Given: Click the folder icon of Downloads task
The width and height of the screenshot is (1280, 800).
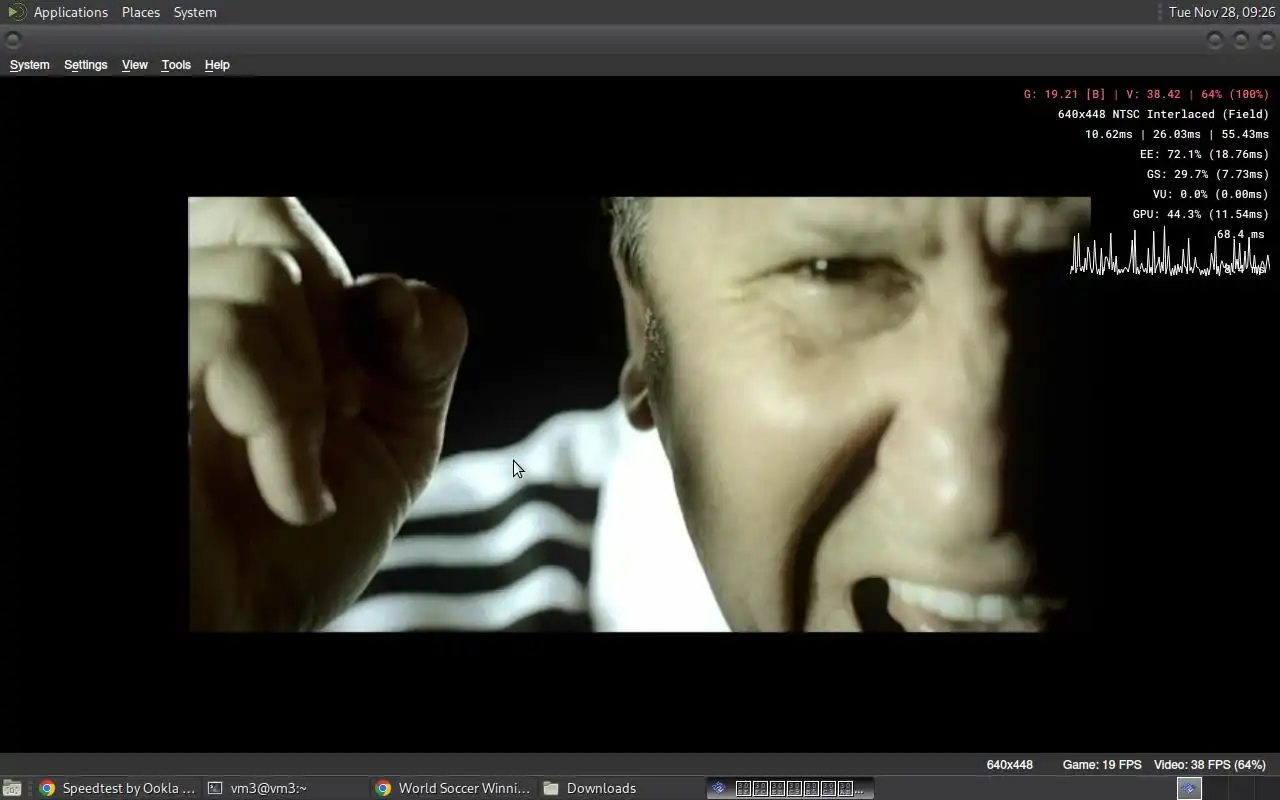Looking at the screenshot, I should point(551,788).
